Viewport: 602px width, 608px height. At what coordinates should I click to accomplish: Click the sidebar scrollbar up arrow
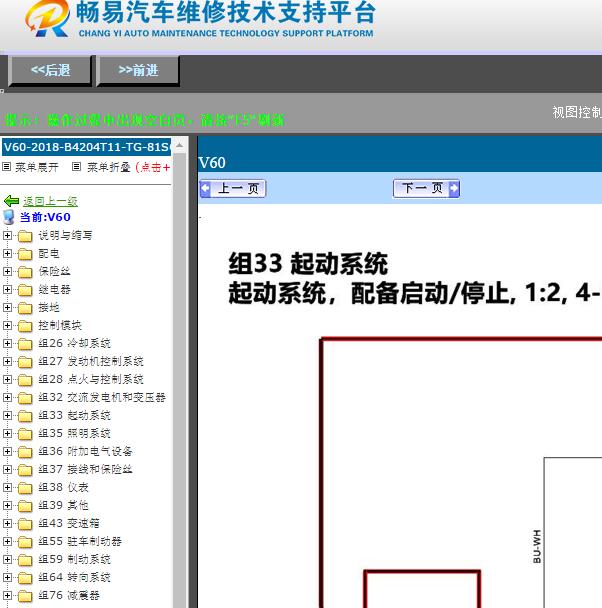179,146
